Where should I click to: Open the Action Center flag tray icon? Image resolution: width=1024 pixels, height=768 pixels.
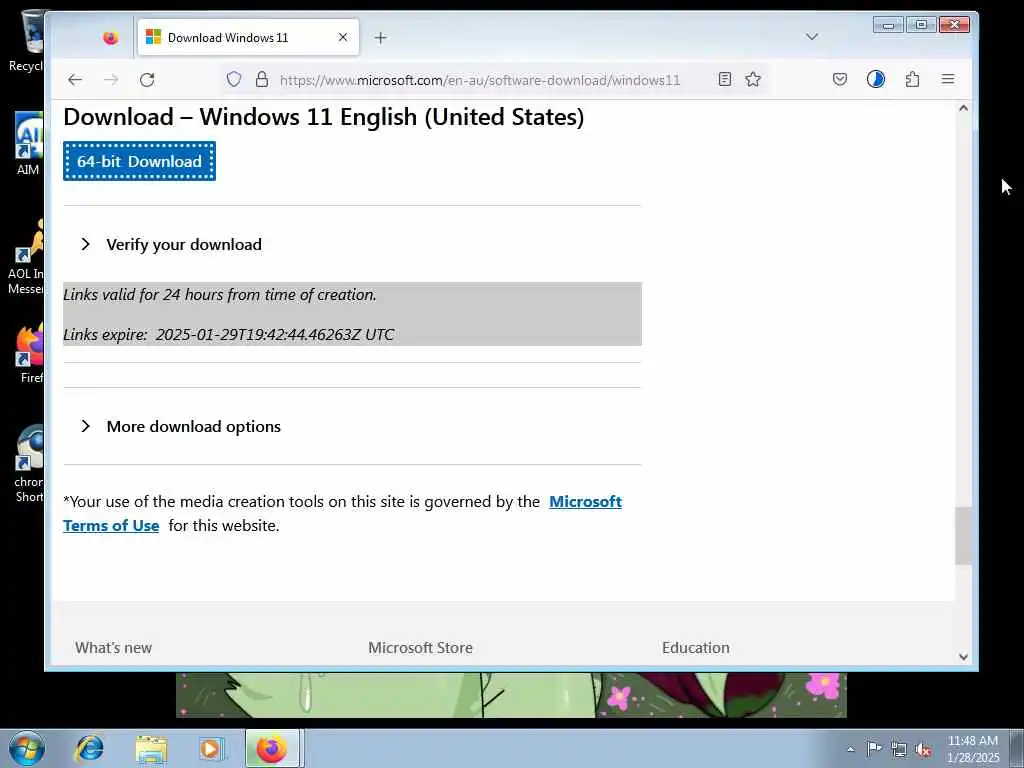point(874,749)
